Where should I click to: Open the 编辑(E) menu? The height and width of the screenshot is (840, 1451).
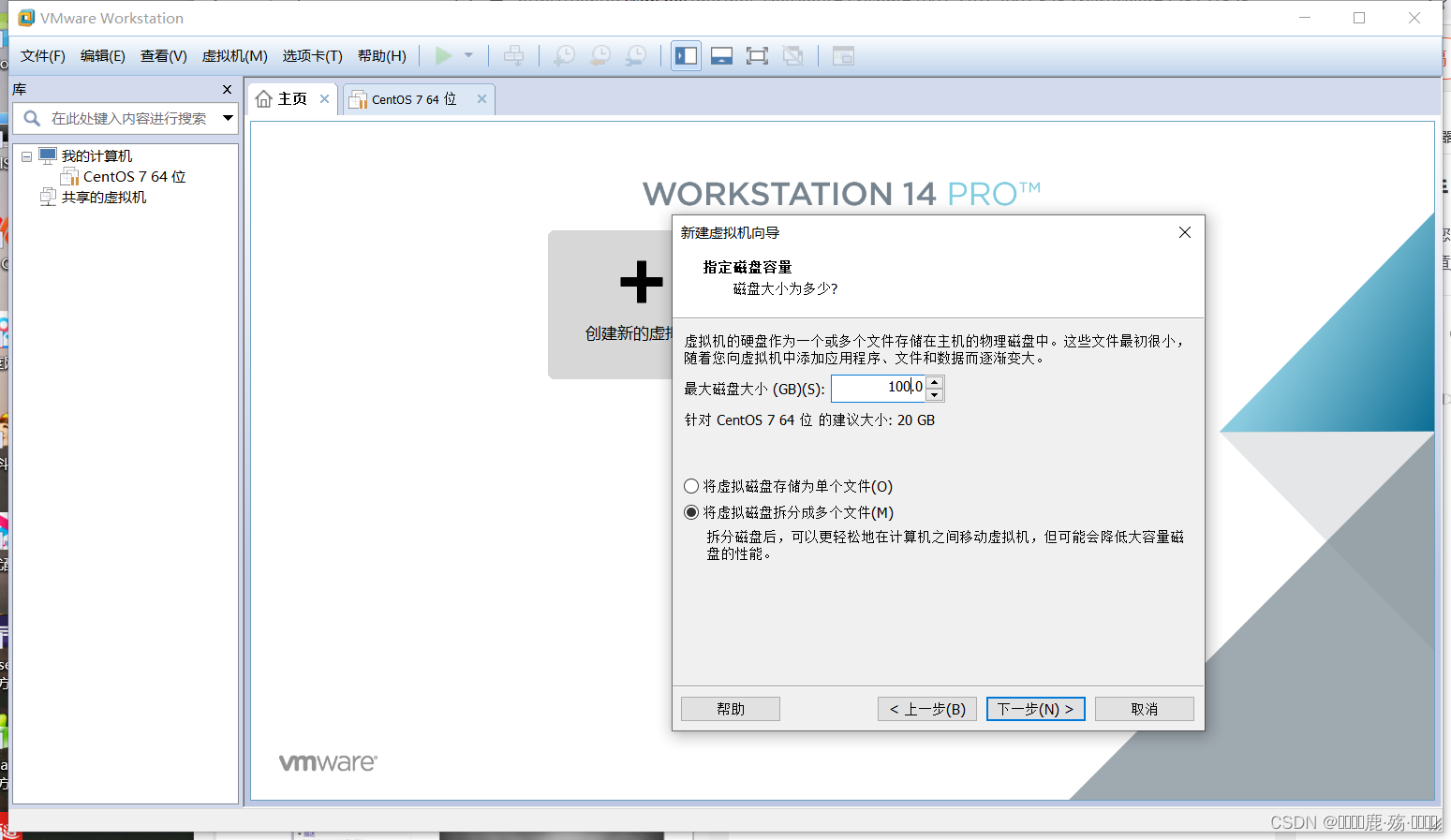coord(103,56)
